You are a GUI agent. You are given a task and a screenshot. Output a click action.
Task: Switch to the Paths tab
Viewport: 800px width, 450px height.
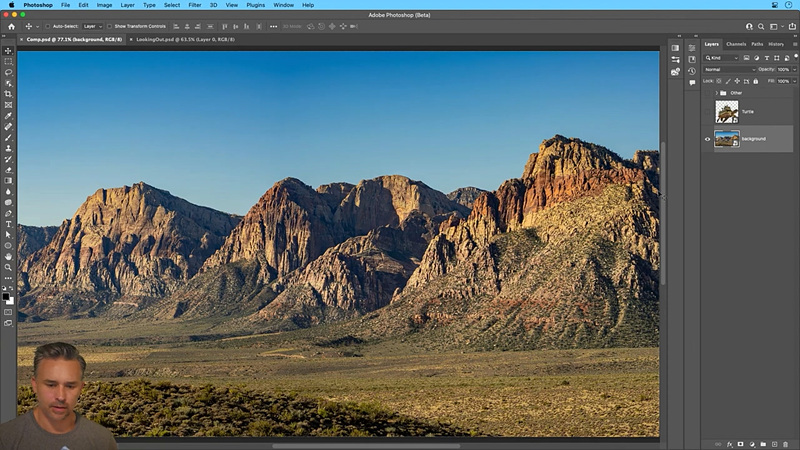pyautogui.click(x=757, y=44)
